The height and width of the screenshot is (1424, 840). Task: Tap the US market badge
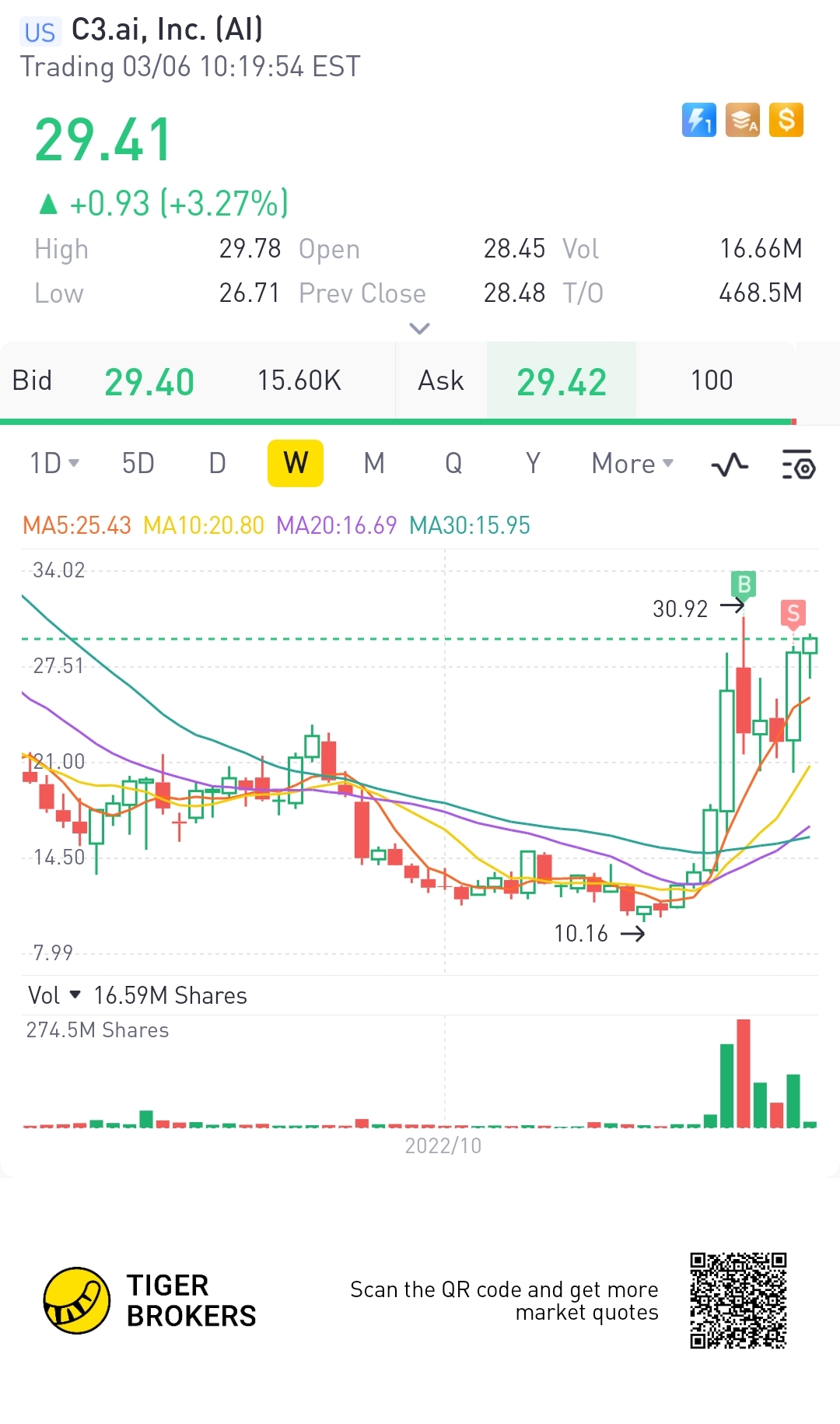pos(40,32)
